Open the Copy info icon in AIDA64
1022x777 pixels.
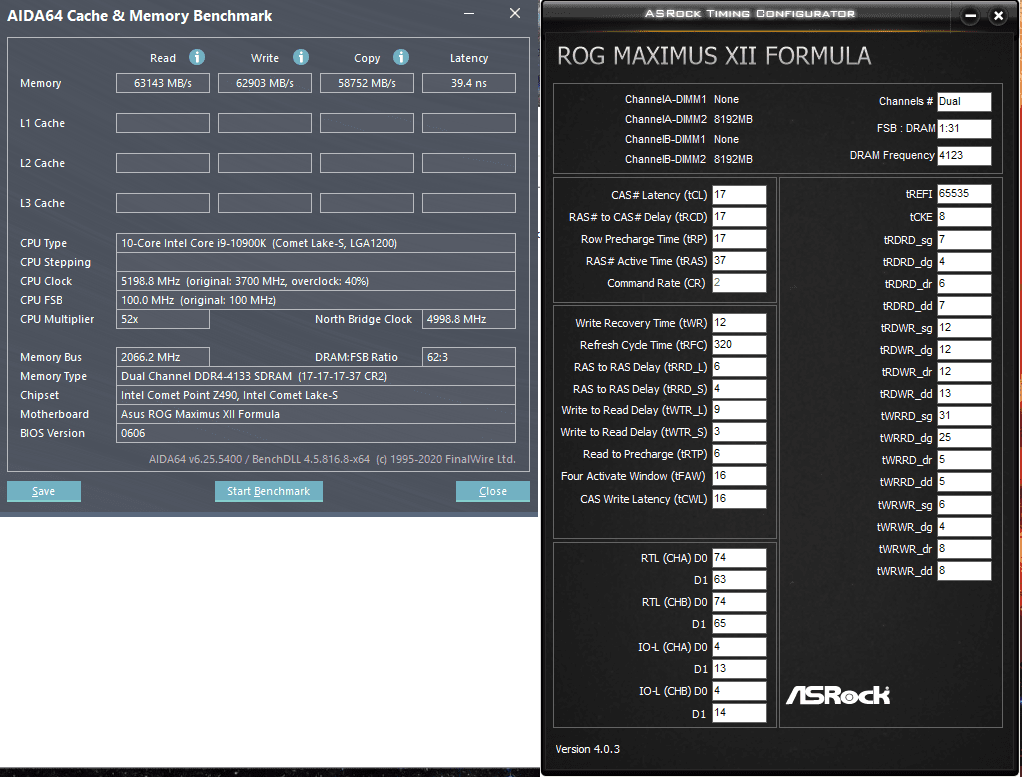coord(401,57)
